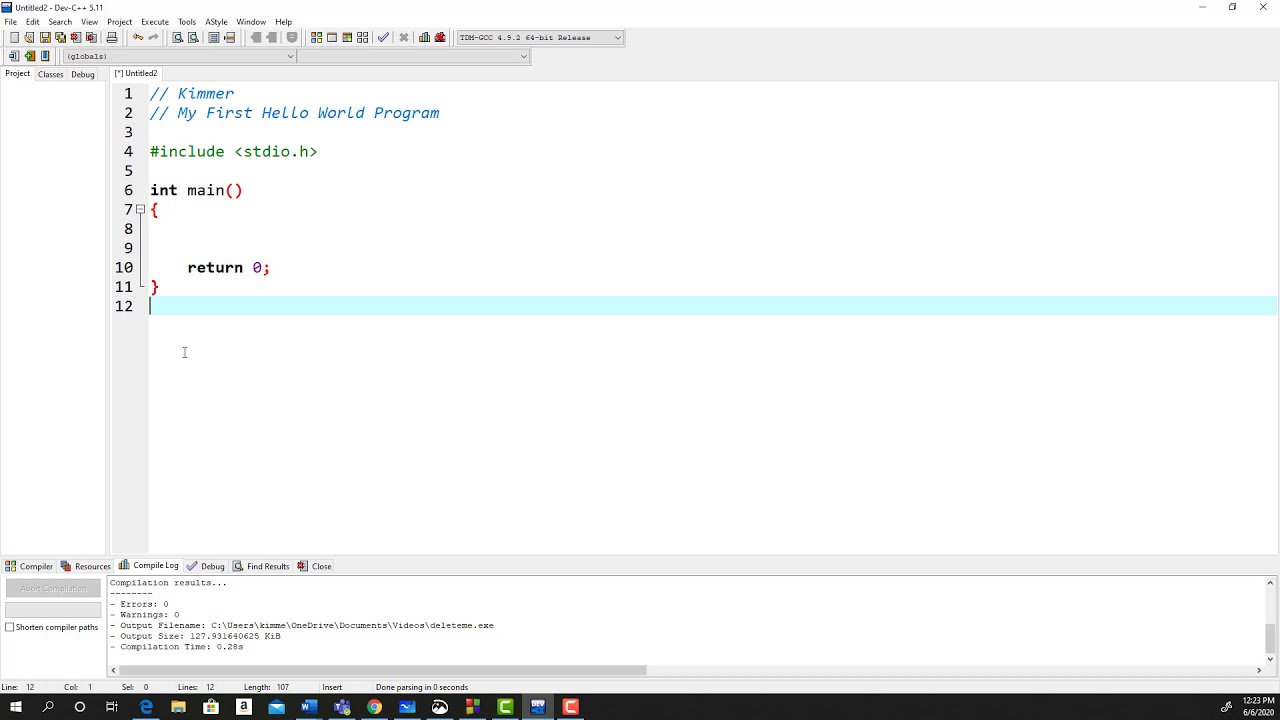Click the compile log vertical scrollbar thumb
The image size is (1280, 720).
pyautogui.click(x=1270, y=637)
